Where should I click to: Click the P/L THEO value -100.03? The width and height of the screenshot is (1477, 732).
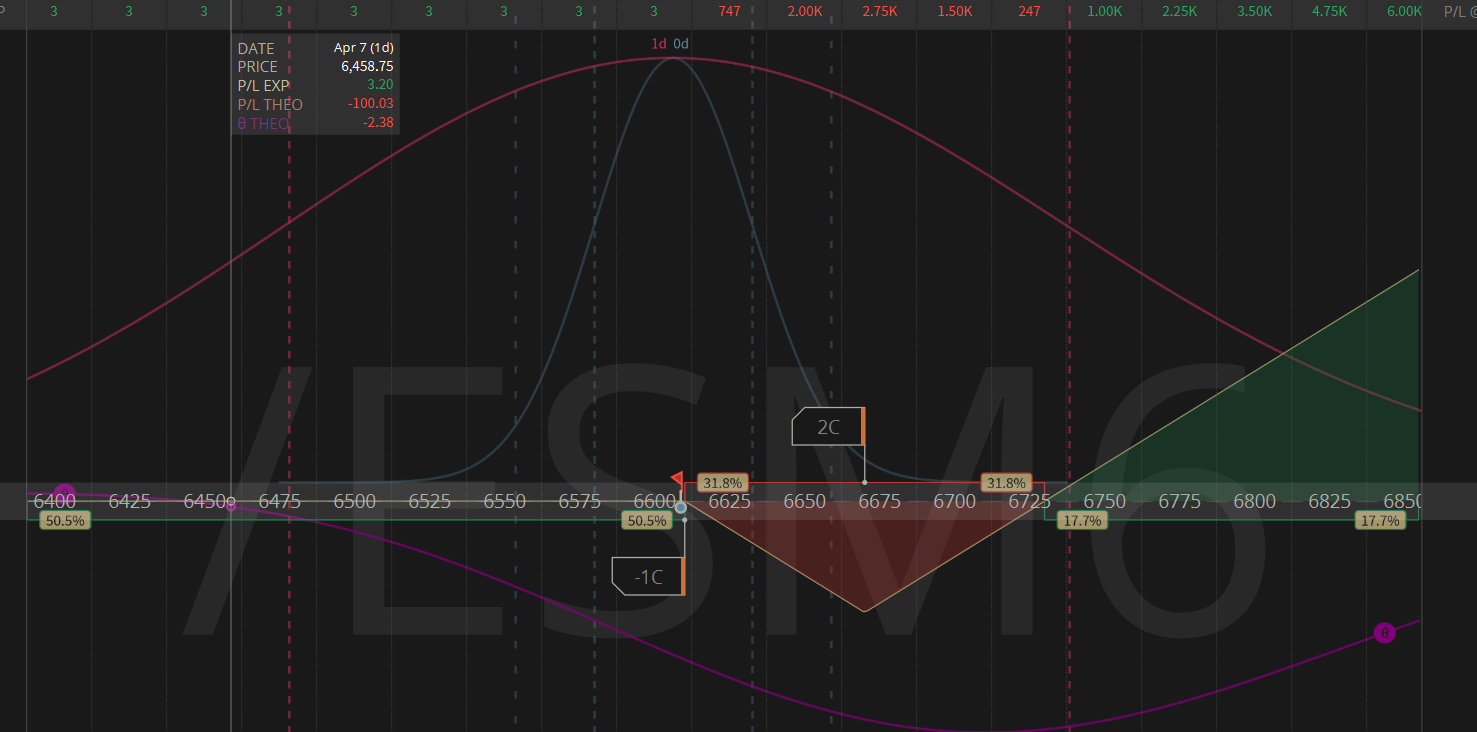369,105
